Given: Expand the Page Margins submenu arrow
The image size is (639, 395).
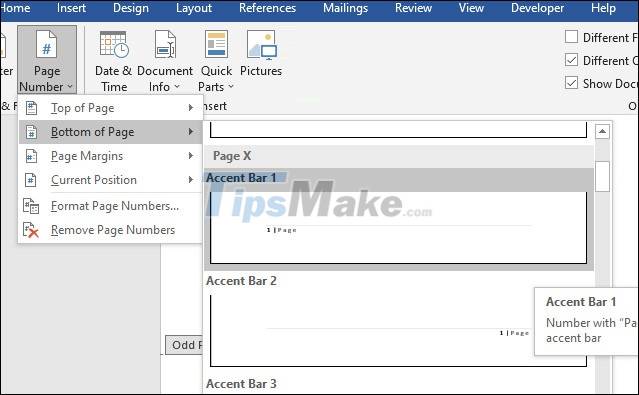Looking at the screenshot, I should point(190,156).
